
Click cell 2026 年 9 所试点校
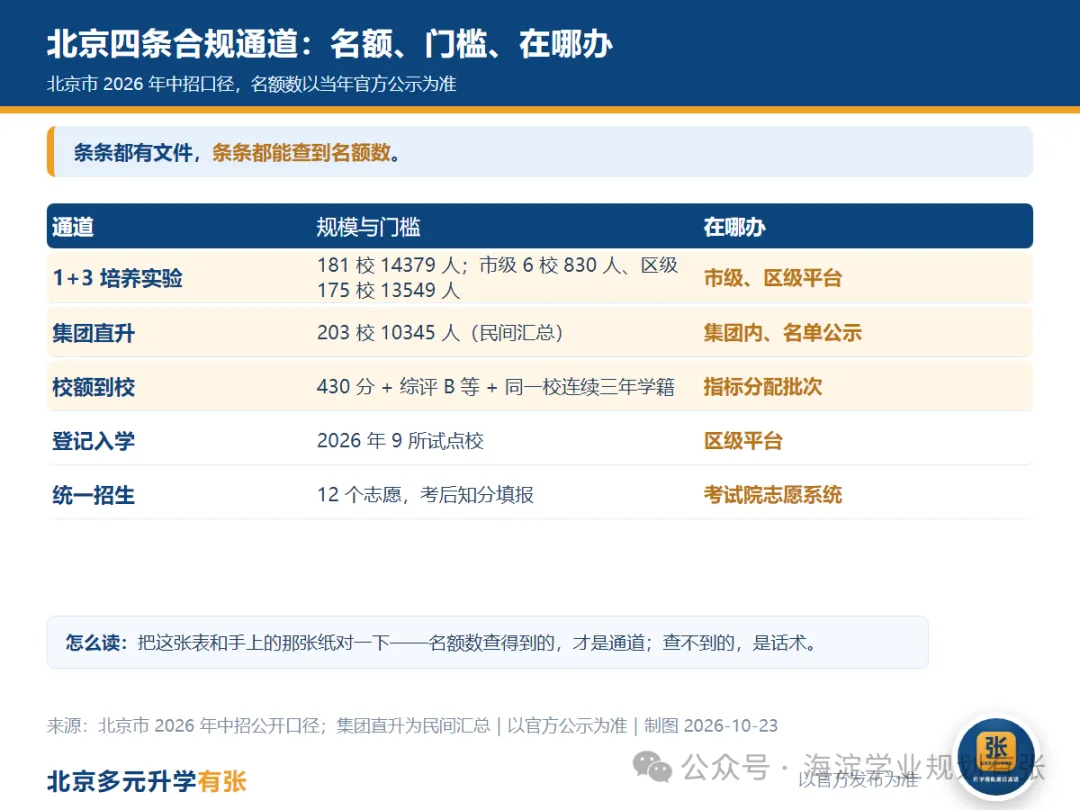(400, 441)
